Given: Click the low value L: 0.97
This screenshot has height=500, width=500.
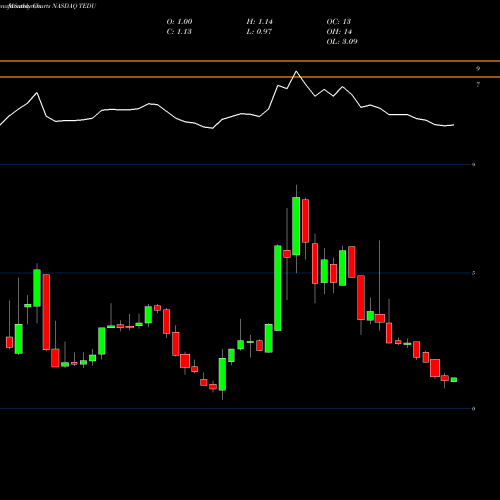Looking at the screenshot, I should click(259, 32).
